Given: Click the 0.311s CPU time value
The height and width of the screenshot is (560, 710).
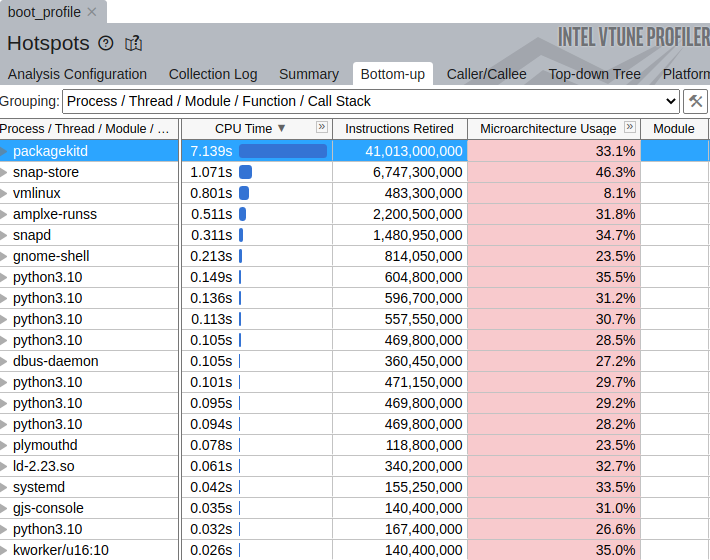Looking at the screenshot, I should [211, 235].
